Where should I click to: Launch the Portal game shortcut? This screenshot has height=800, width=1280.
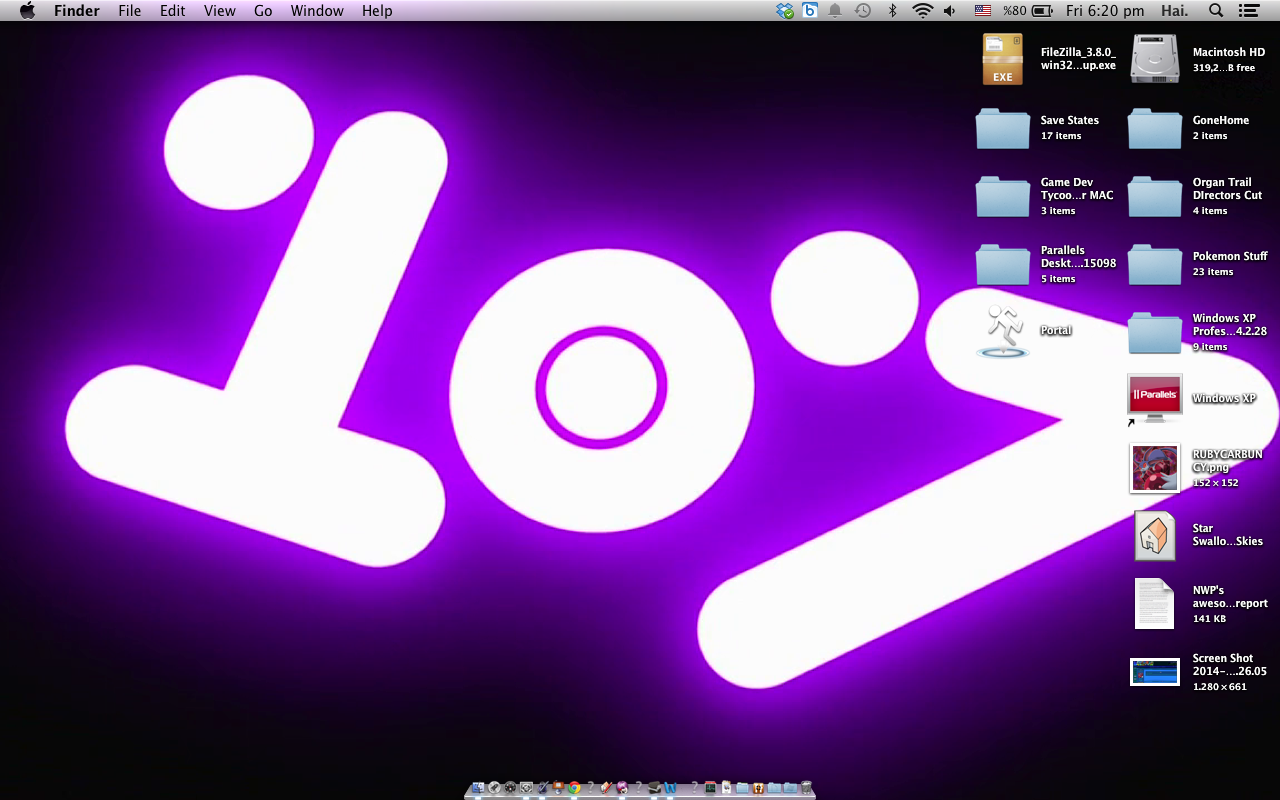click(x=1002, y=331)
